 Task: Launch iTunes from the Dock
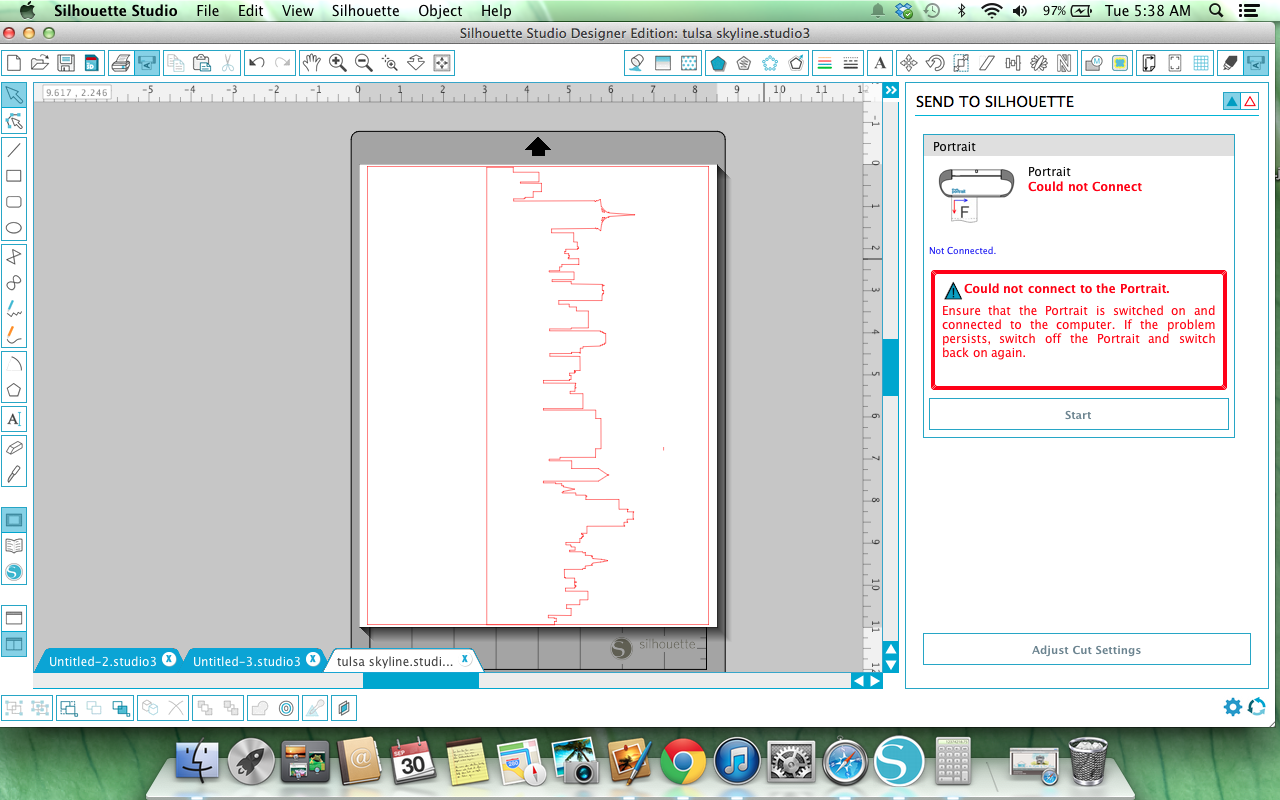(737, 764)
